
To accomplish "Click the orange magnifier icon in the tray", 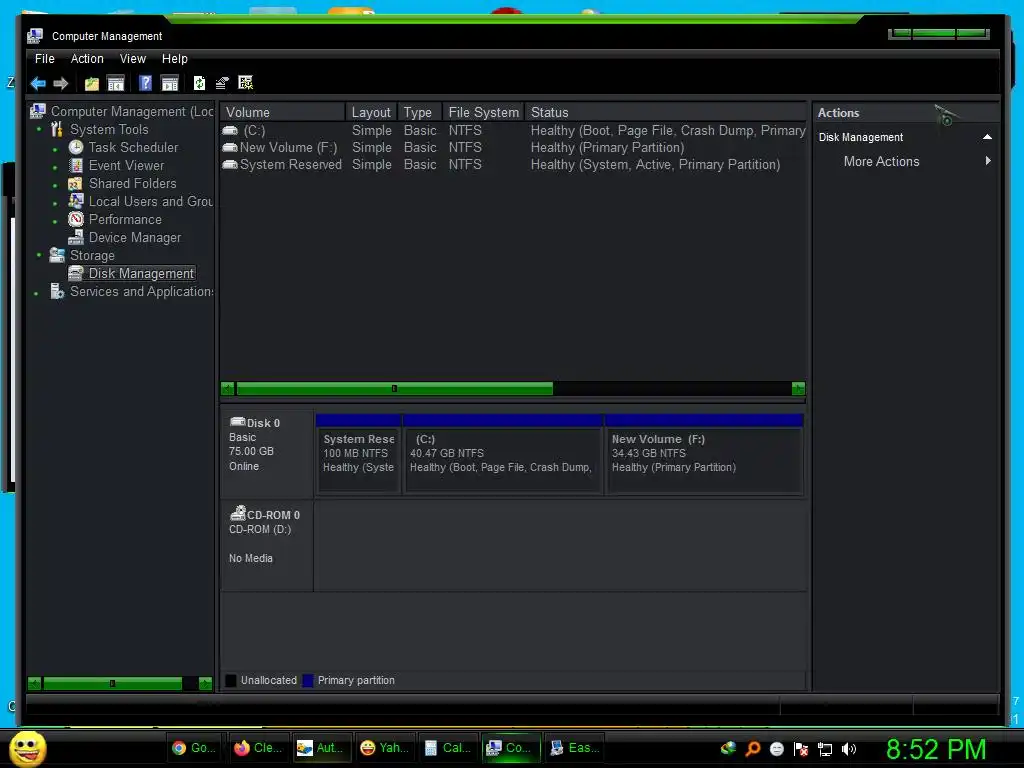I will click(x=752, y=748).
